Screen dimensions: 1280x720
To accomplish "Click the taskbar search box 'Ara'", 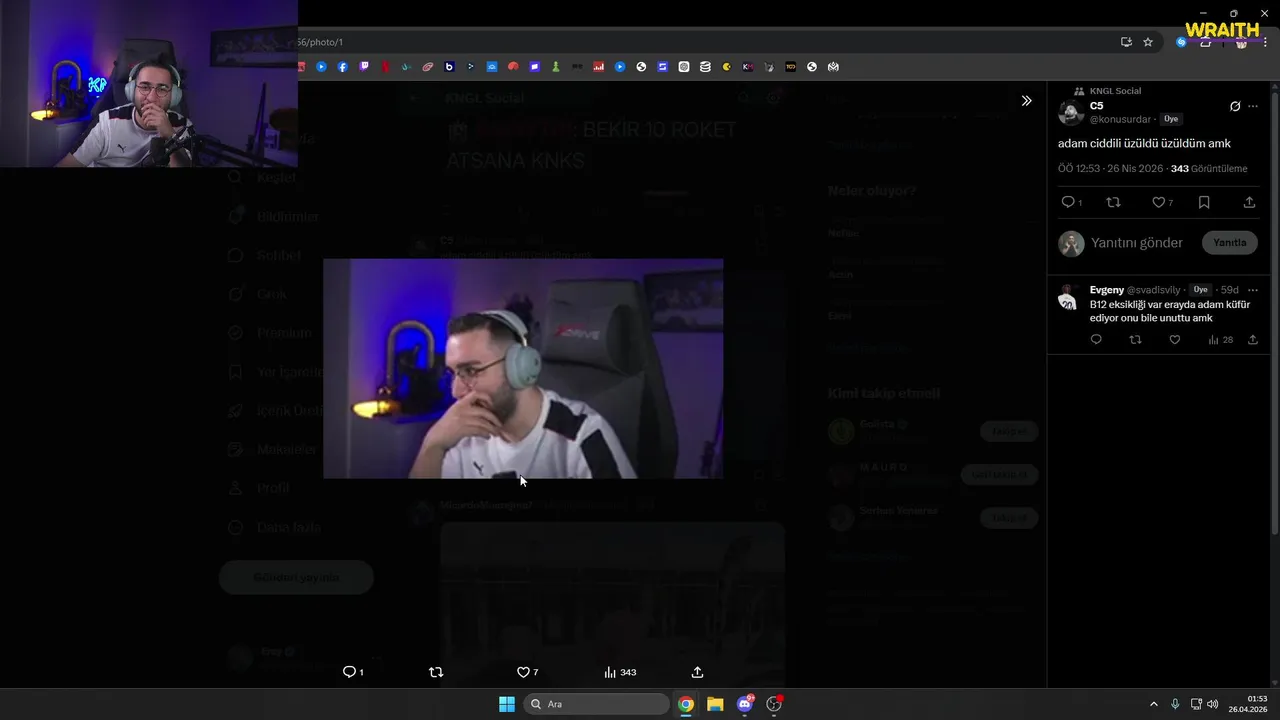I will (x=596, y=704).
